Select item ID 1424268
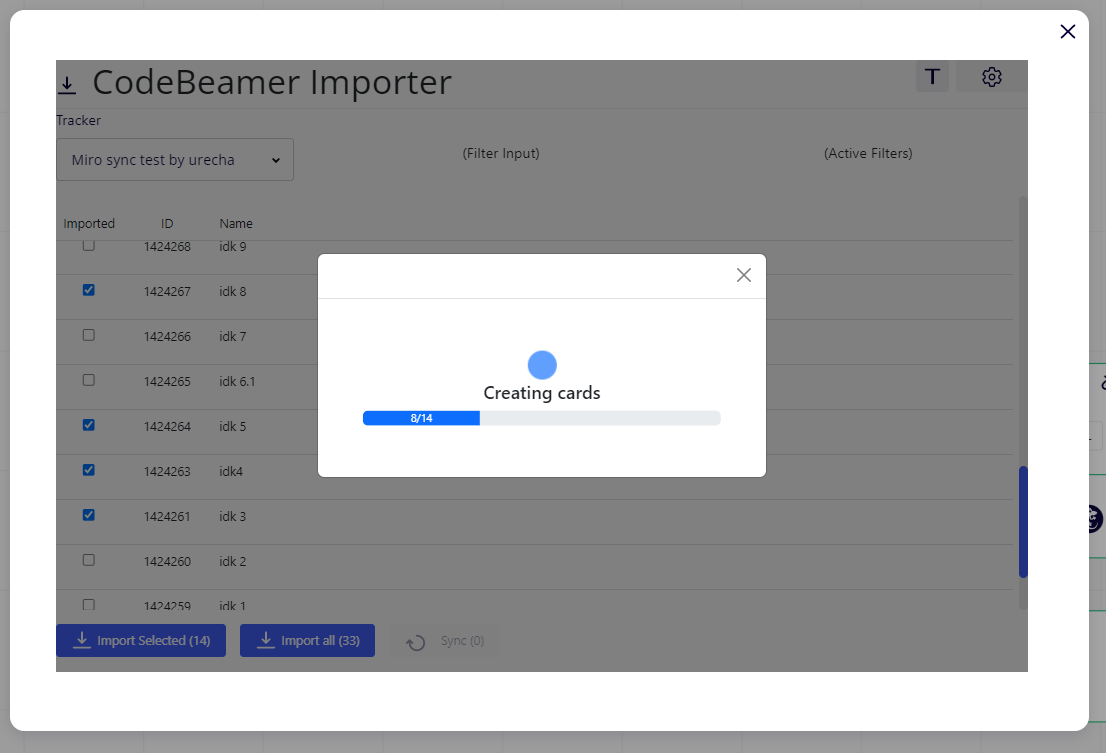The image size is (1106, 753). pyautogui.click(x=167, y=247)
